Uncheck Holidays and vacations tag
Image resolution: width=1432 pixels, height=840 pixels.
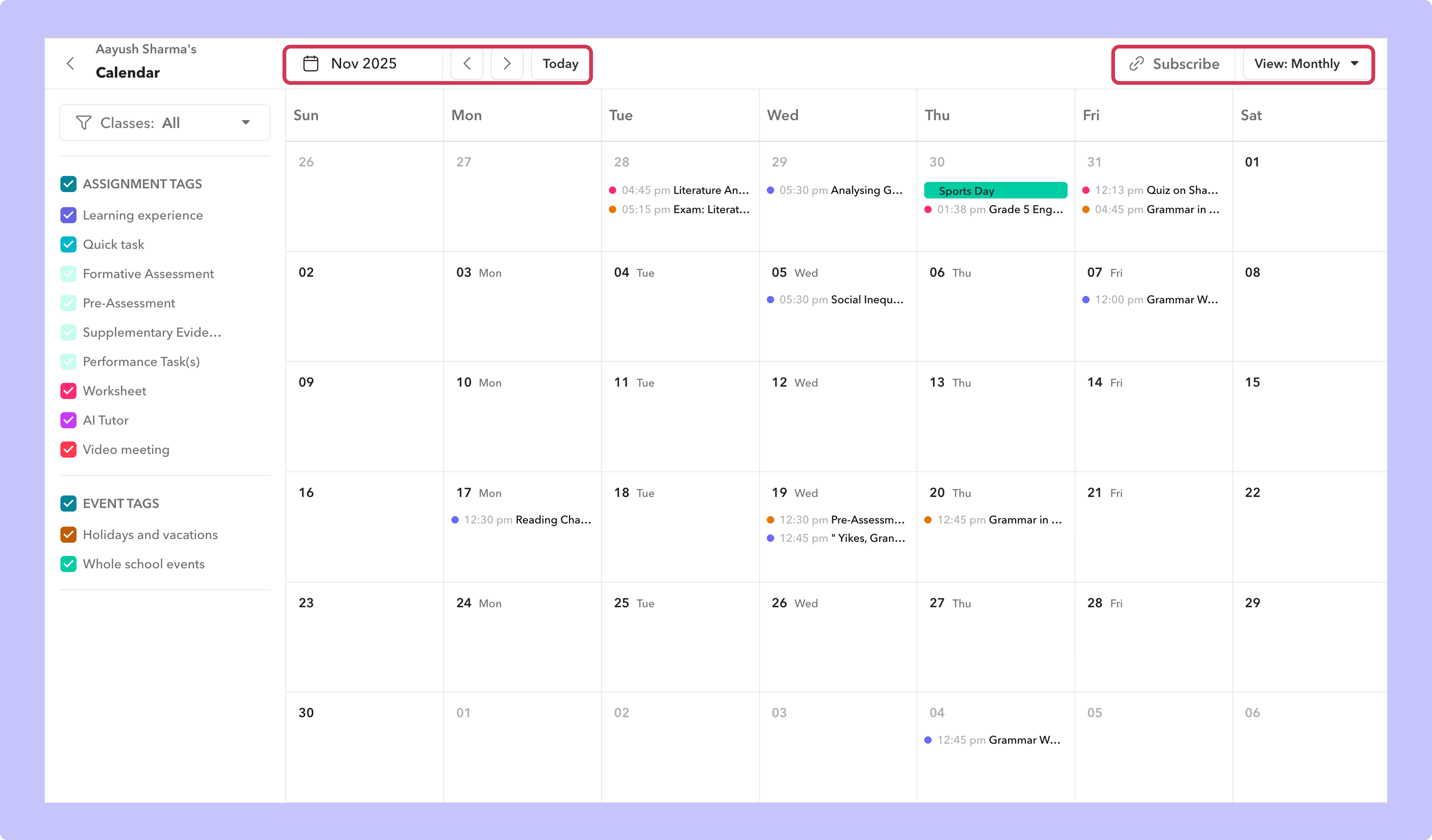[69, 535]
